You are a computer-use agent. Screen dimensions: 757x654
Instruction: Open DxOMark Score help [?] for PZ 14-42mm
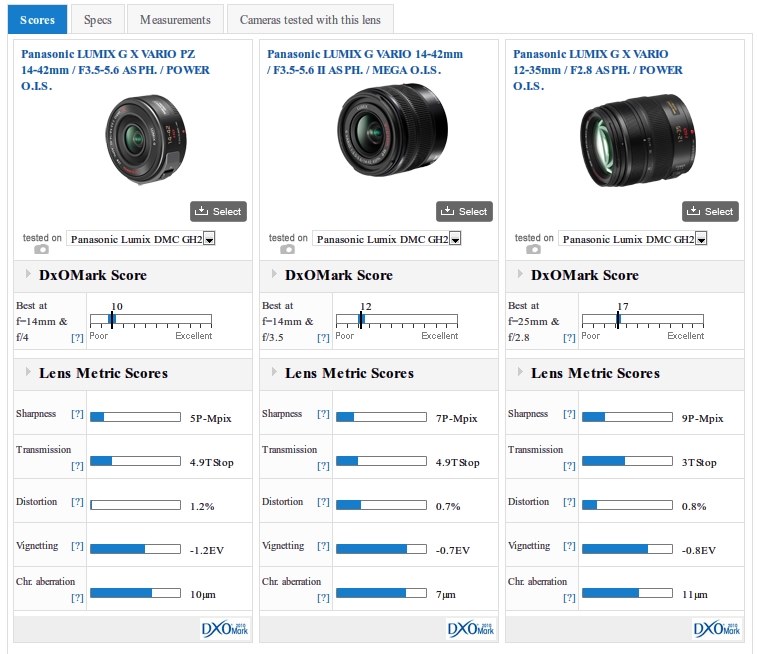tap(77, 337)
